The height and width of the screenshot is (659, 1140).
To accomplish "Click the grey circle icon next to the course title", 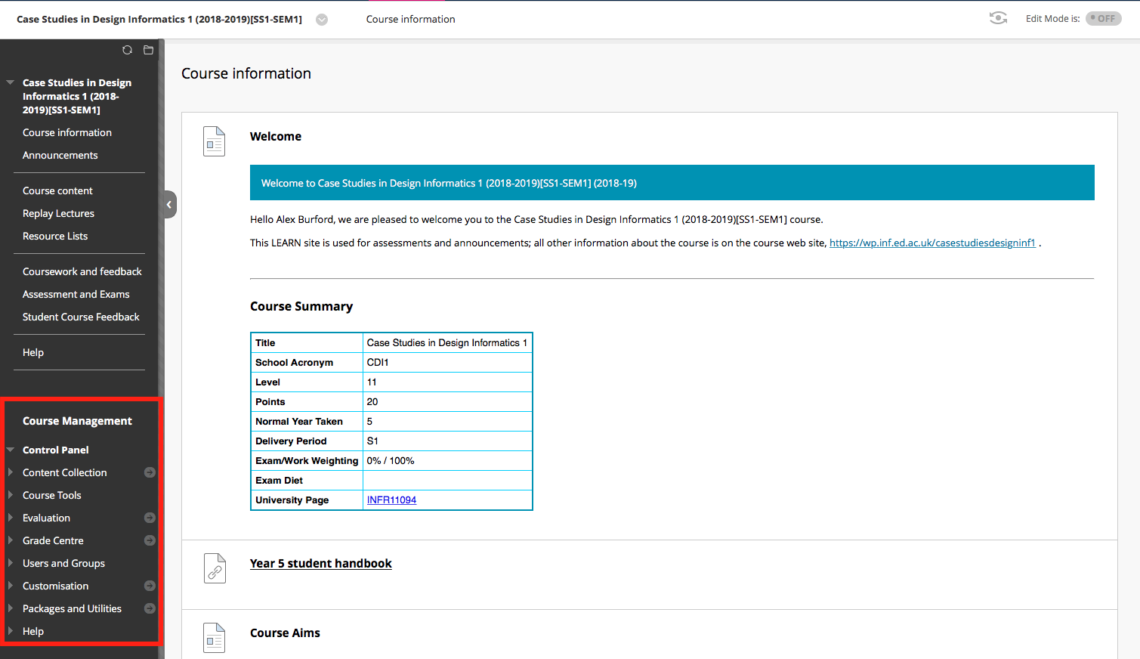I will [x=321, y=17].
